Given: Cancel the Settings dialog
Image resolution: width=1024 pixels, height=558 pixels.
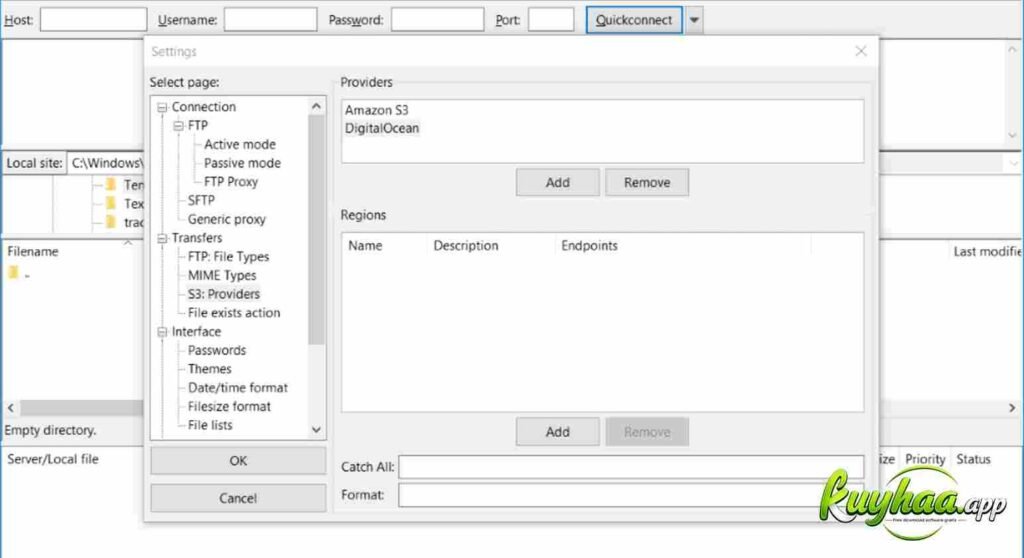Looking at the screenshot, I should point(238,498).
